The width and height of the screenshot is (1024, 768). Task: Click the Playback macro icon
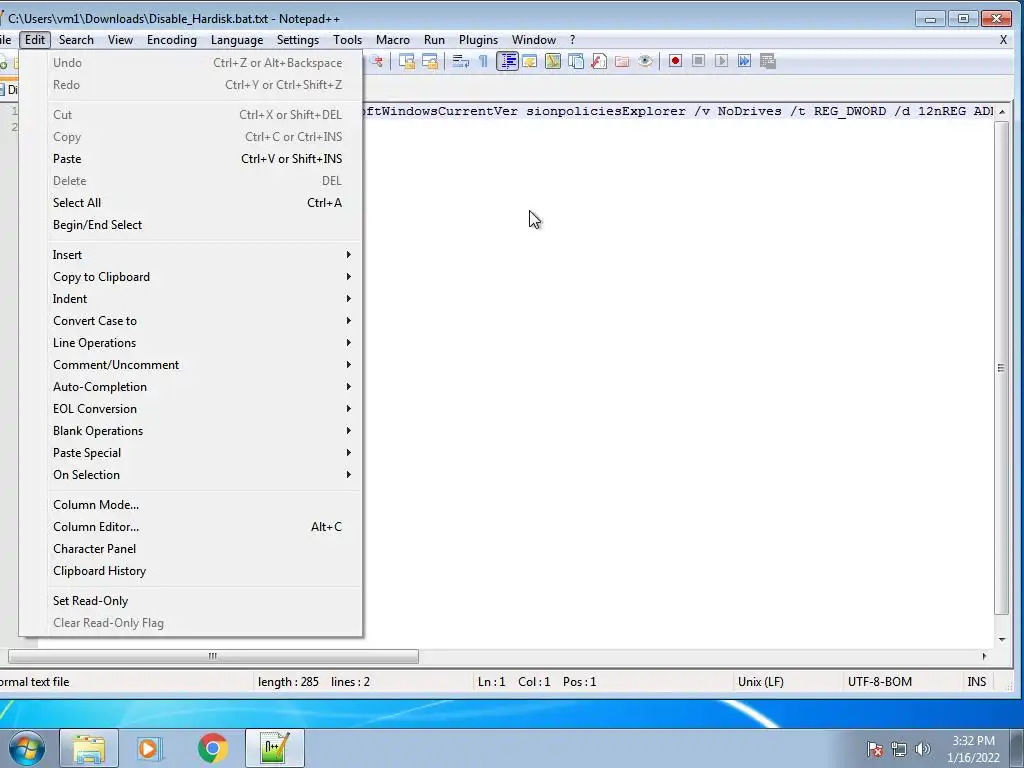pyautogui.click(x=721, y=61)
